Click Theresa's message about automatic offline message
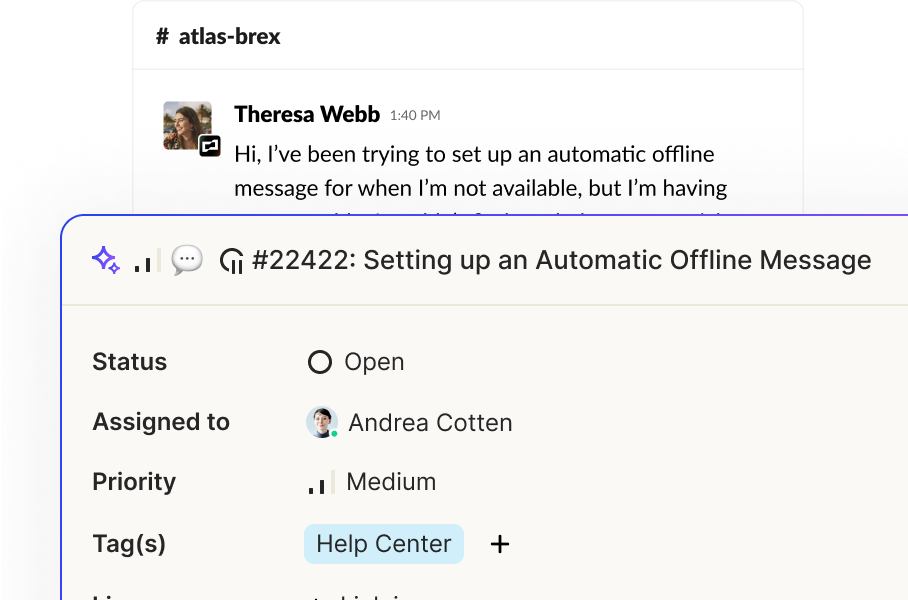The width and height of the screenshot is (908, 600). [481, 171]
